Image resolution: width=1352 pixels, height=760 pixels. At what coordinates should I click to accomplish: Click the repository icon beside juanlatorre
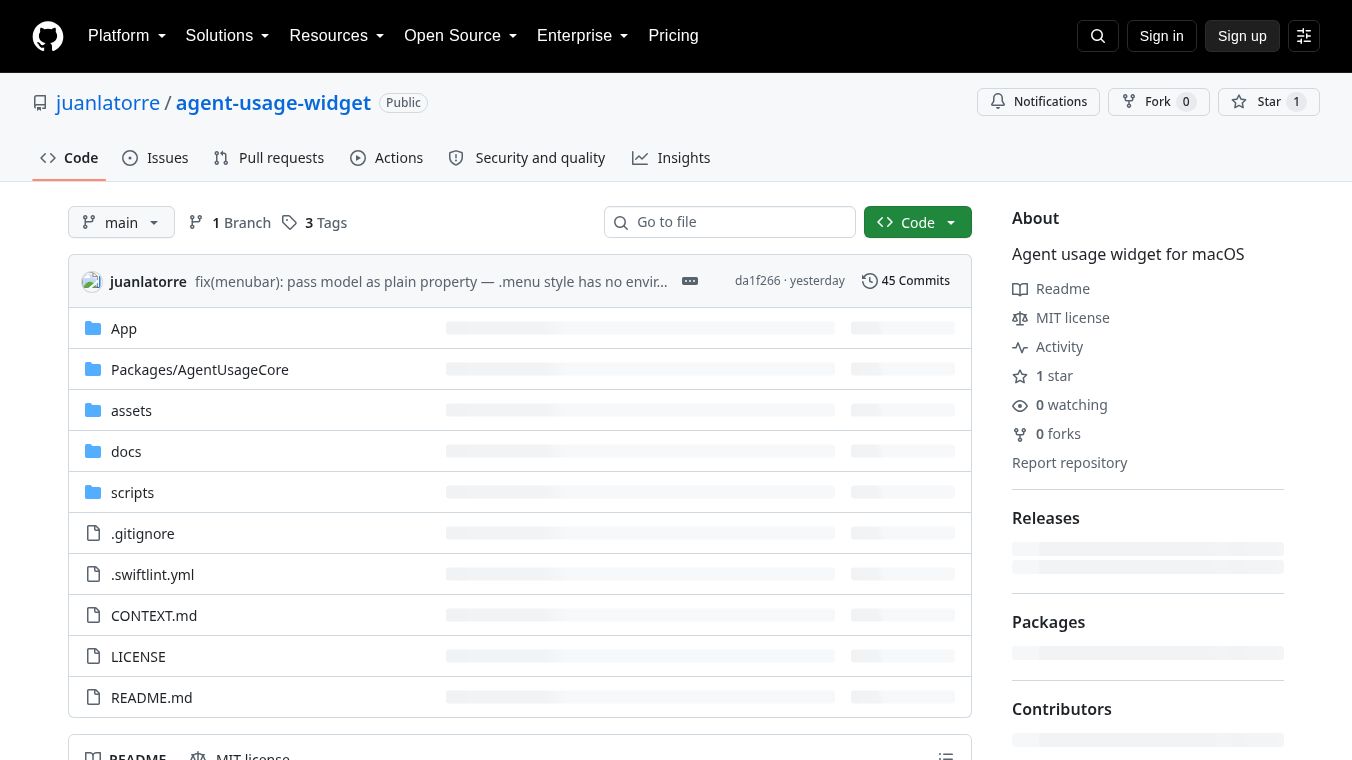tap(40, 103)
